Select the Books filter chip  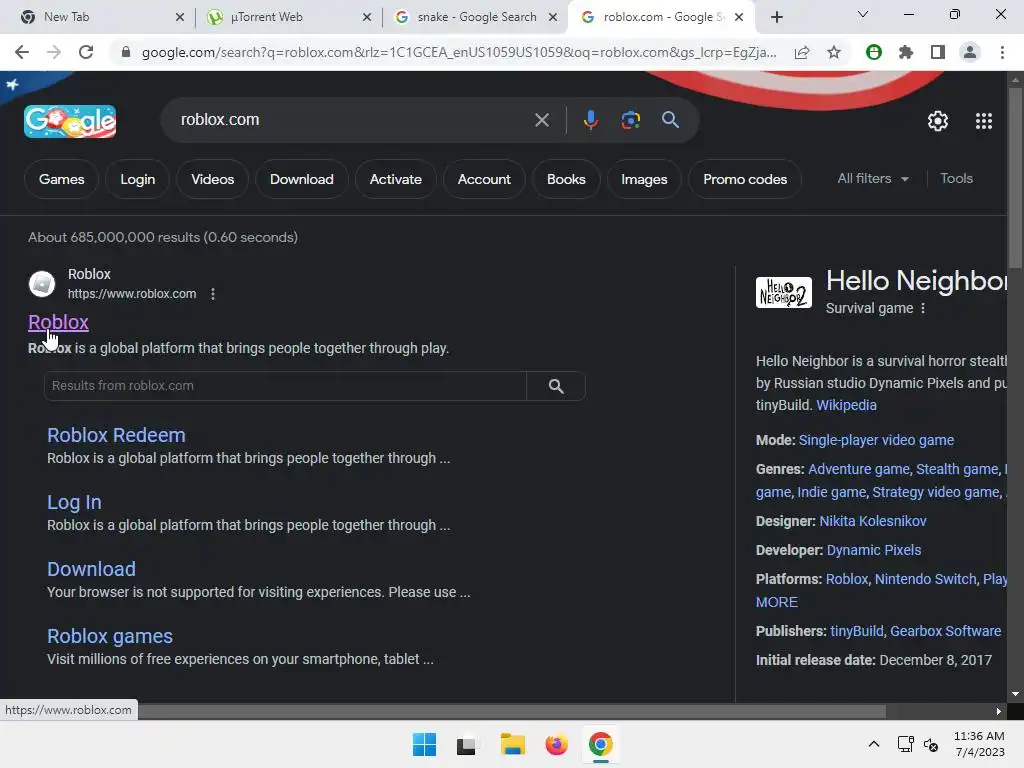(566, 180)
